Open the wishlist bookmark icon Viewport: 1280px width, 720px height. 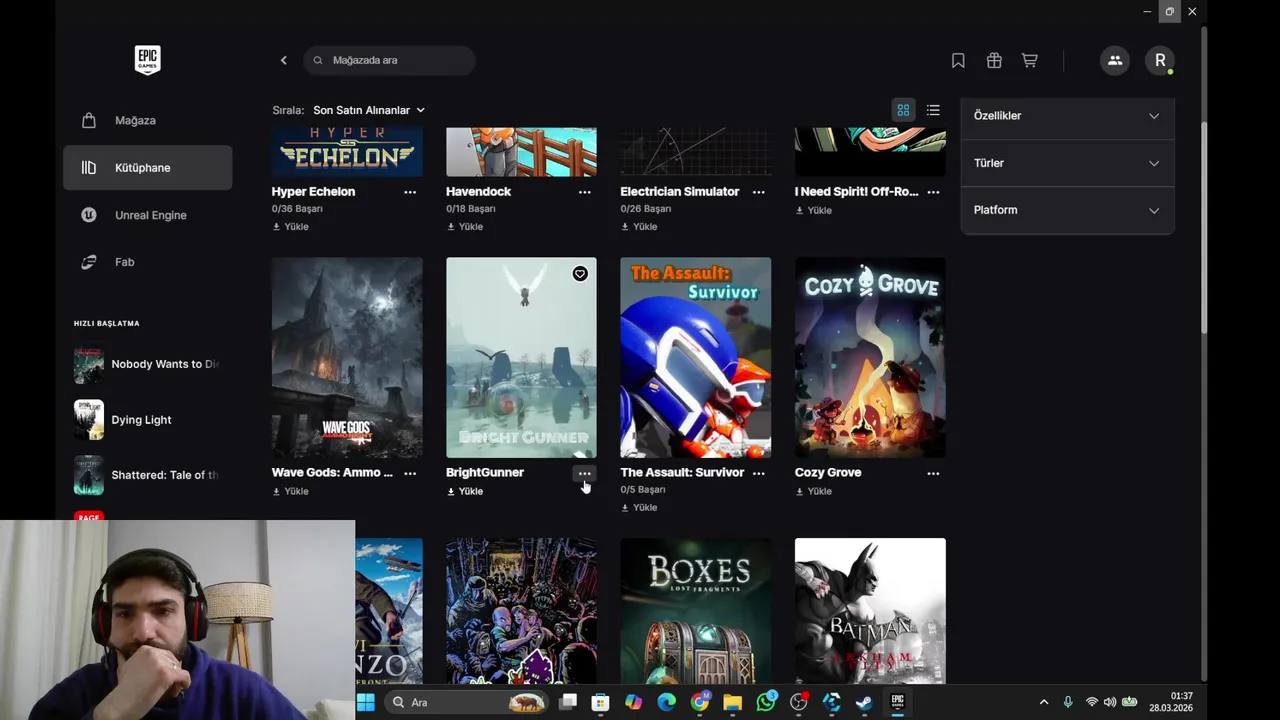[x=958, y=61]
